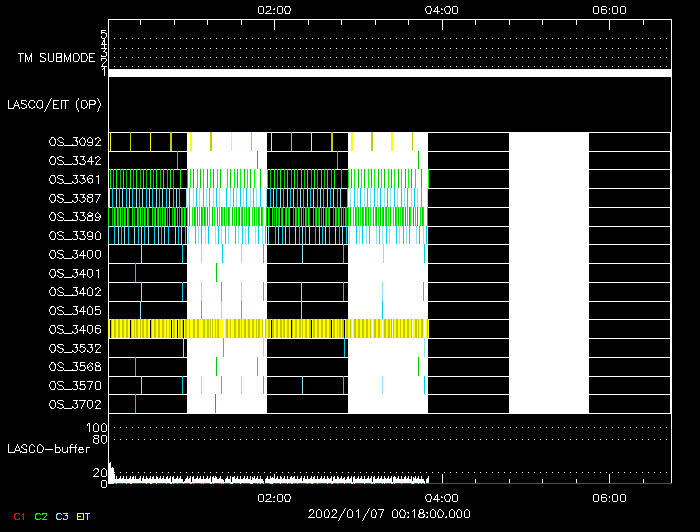Screen dimensions: 700x532
Task: Click the TM SUBMODE axis label
Action: pos(56,58)
